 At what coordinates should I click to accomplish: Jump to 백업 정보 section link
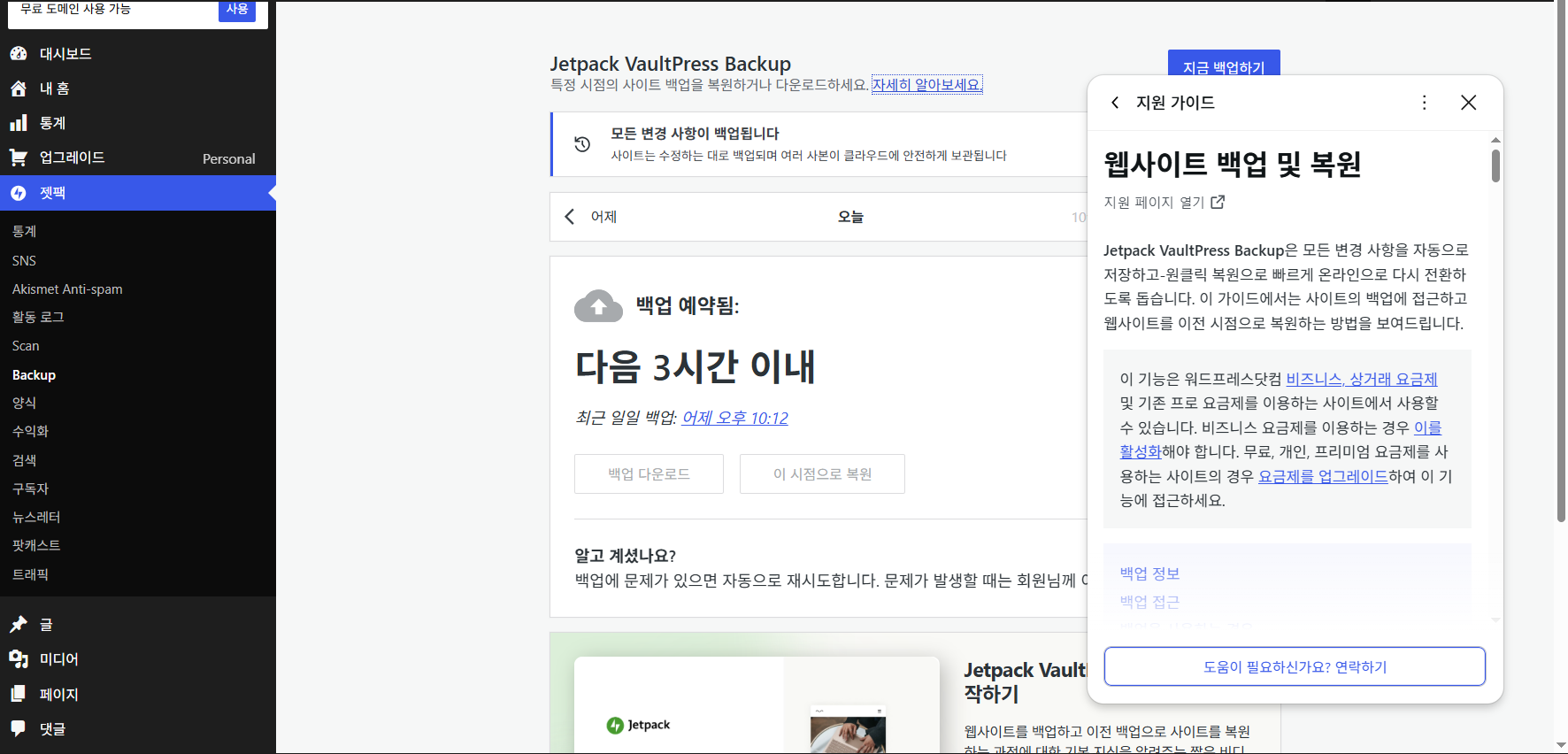tap(1149, 573)
